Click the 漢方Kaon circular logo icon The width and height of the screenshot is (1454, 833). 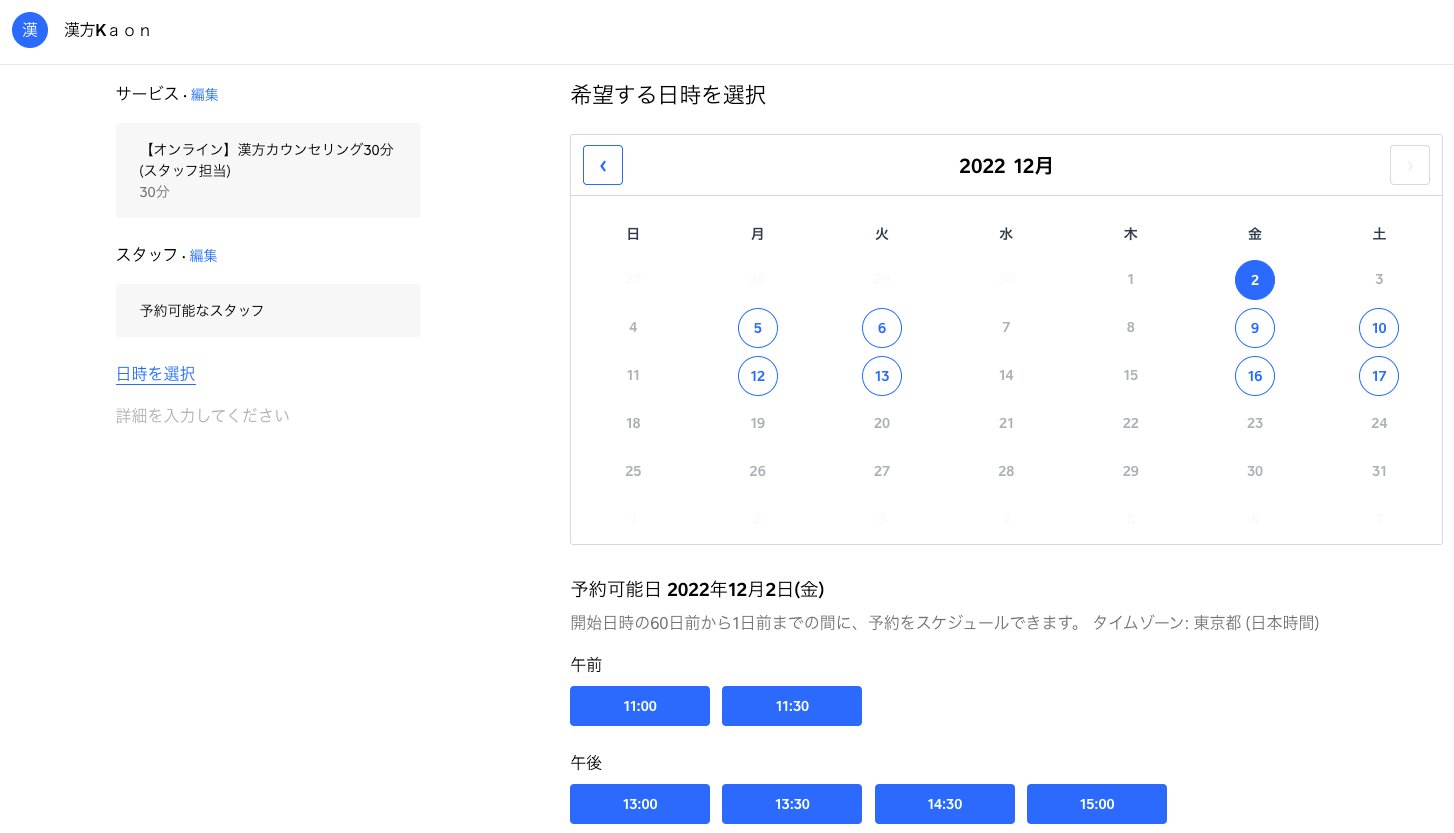coord(30,30)
